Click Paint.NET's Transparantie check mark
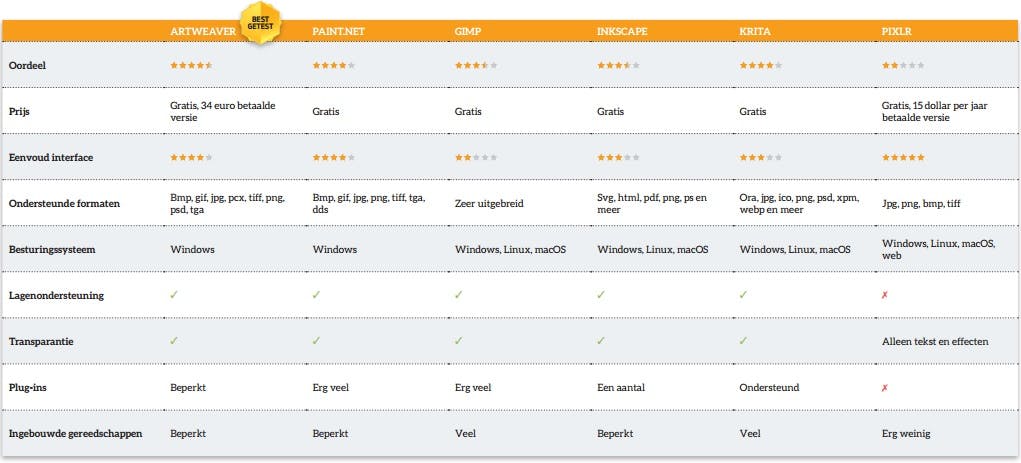The width and height of the screenshot is (1021, 463). point(316,341)
